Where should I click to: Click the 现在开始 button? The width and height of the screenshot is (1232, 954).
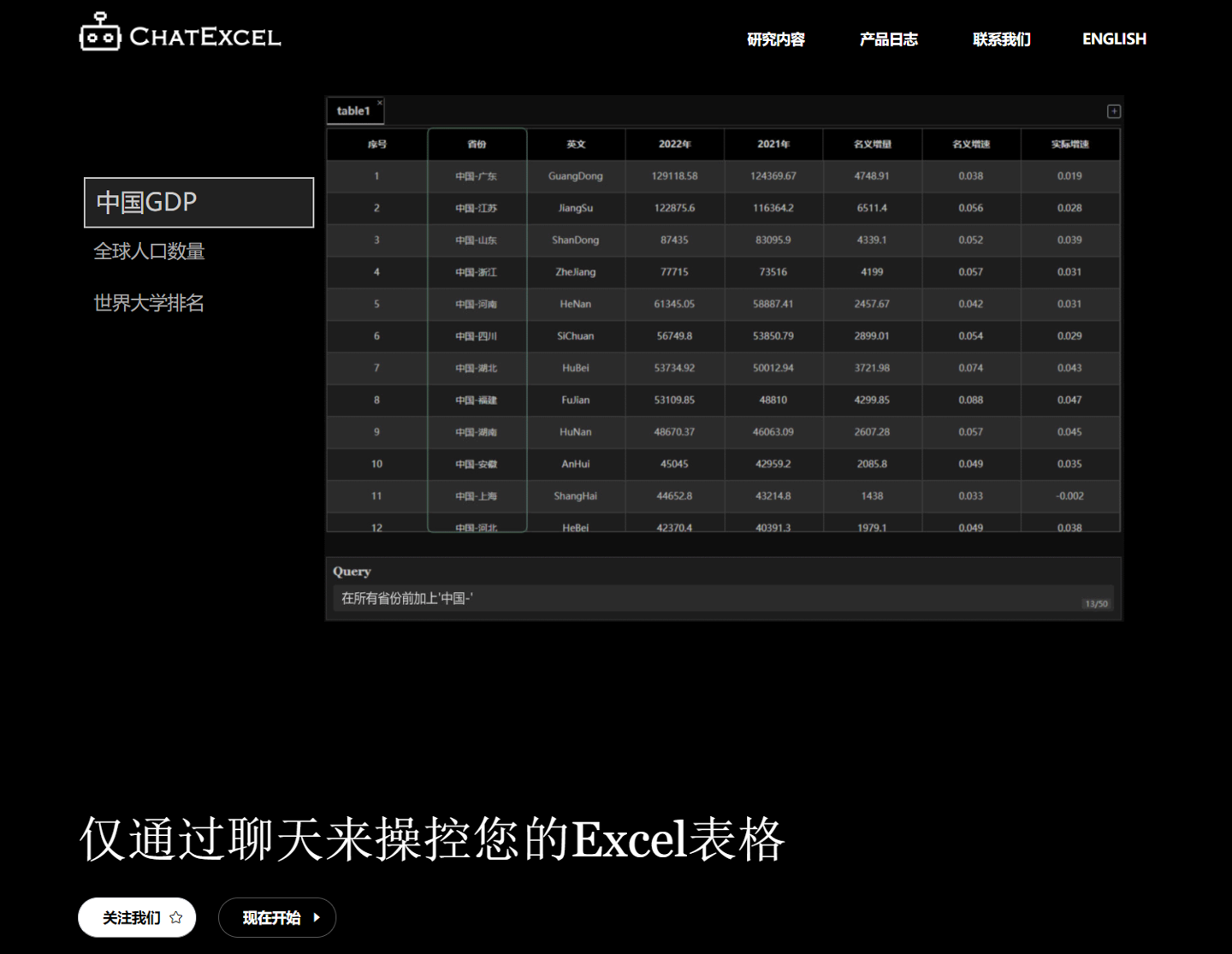277,917
